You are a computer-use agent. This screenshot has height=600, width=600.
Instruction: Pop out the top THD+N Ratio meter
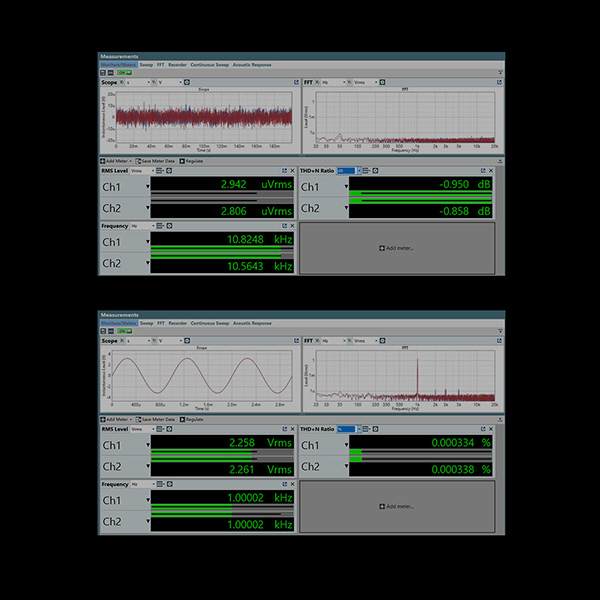484,170
